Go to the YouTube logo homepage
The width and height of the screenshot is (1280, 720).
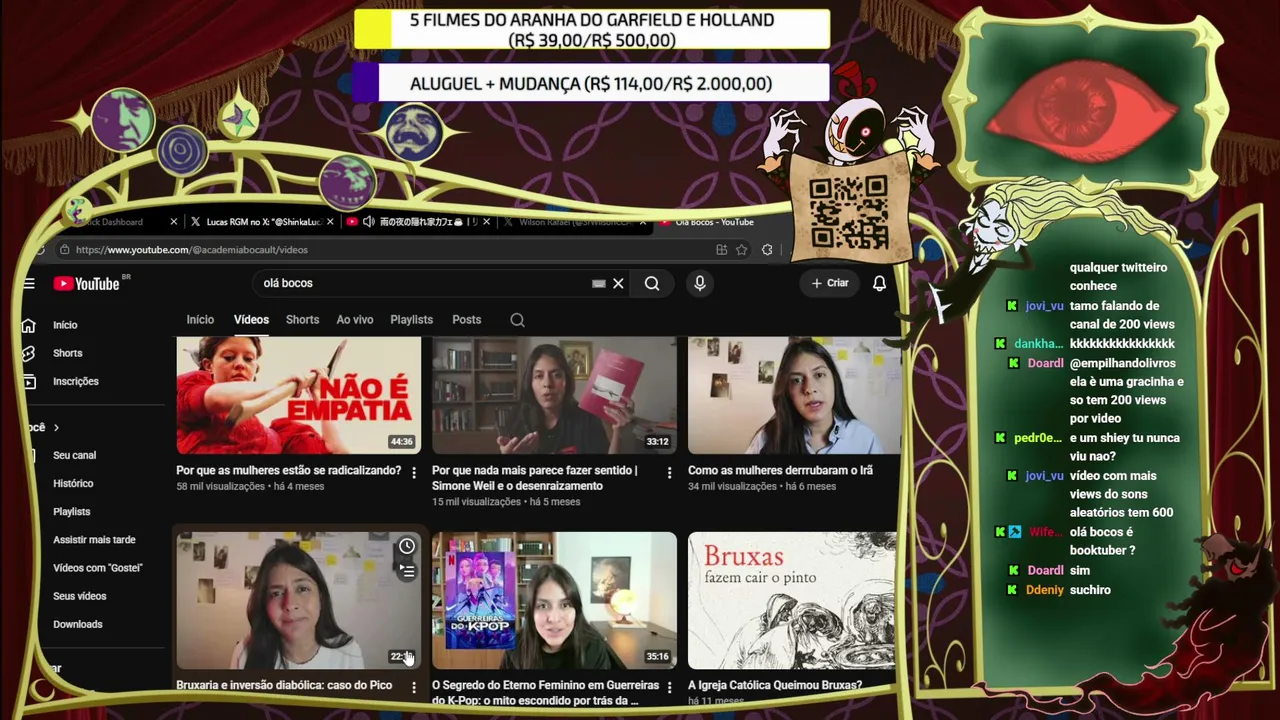tap(87, 283)
